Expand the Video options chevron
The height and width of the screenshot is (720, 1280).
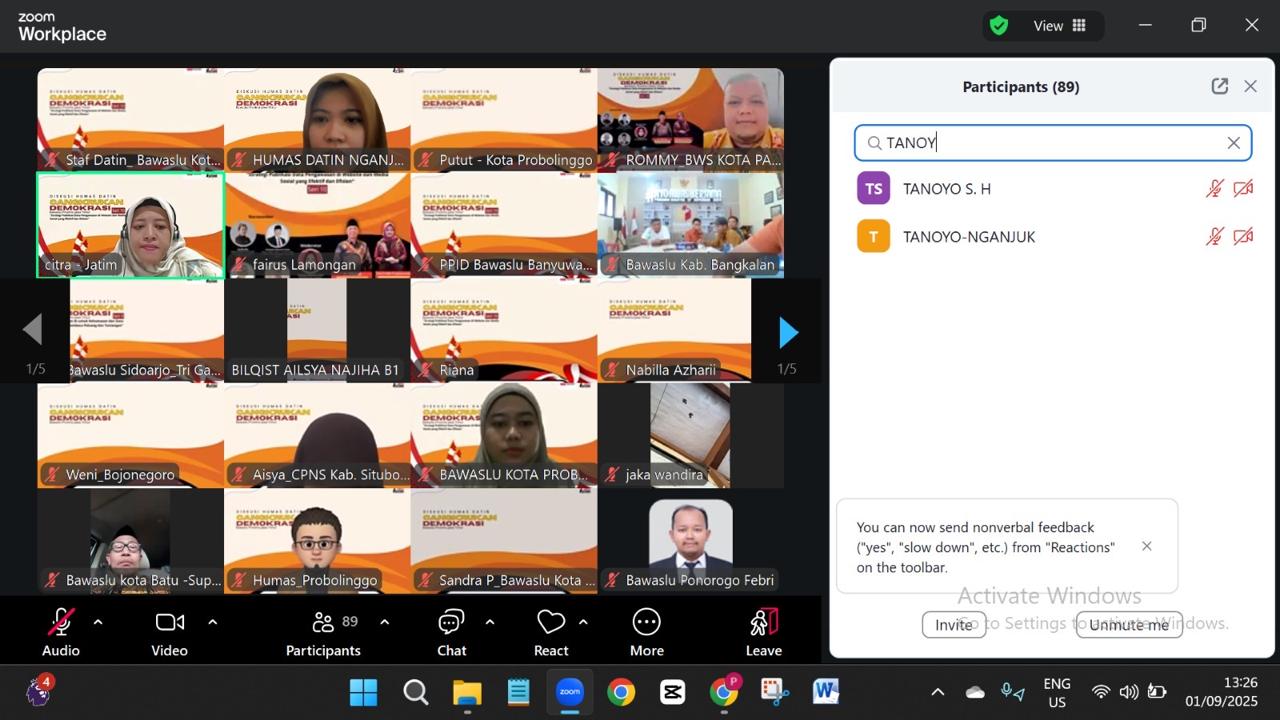click(x=212, y=622)
